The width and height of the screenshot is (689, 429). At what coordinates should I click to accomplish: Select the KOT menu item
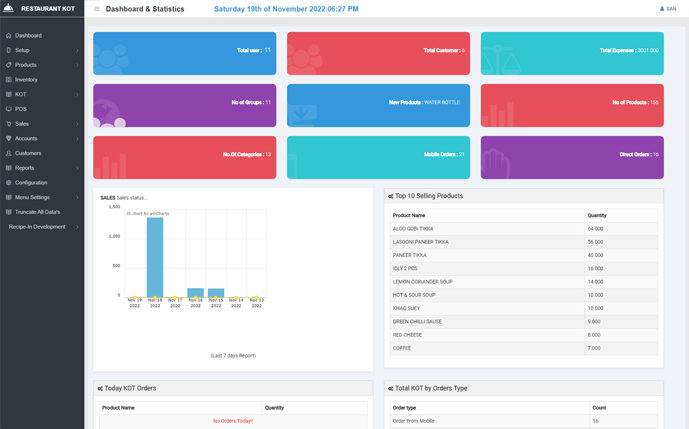pyautogui.click(x=21, y=94)
